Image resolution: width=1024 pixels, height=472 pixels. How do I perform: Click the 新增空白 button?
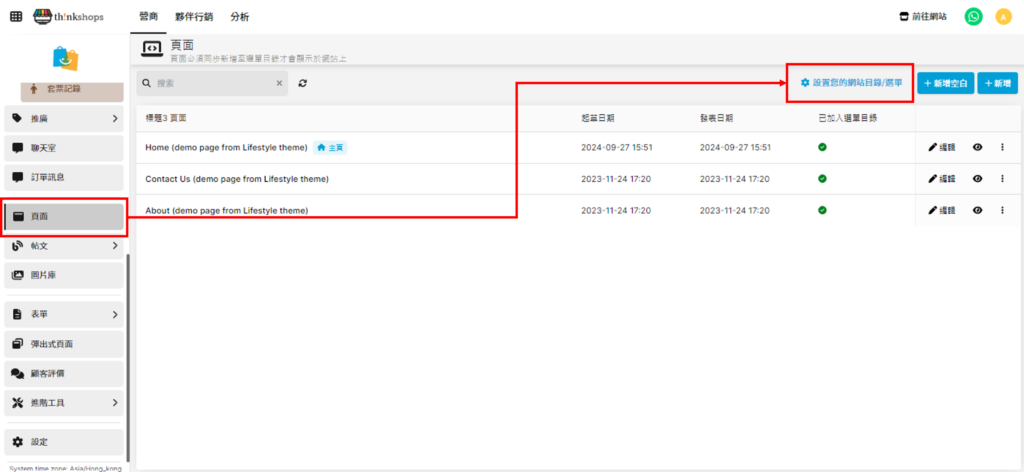pos(944,84)
